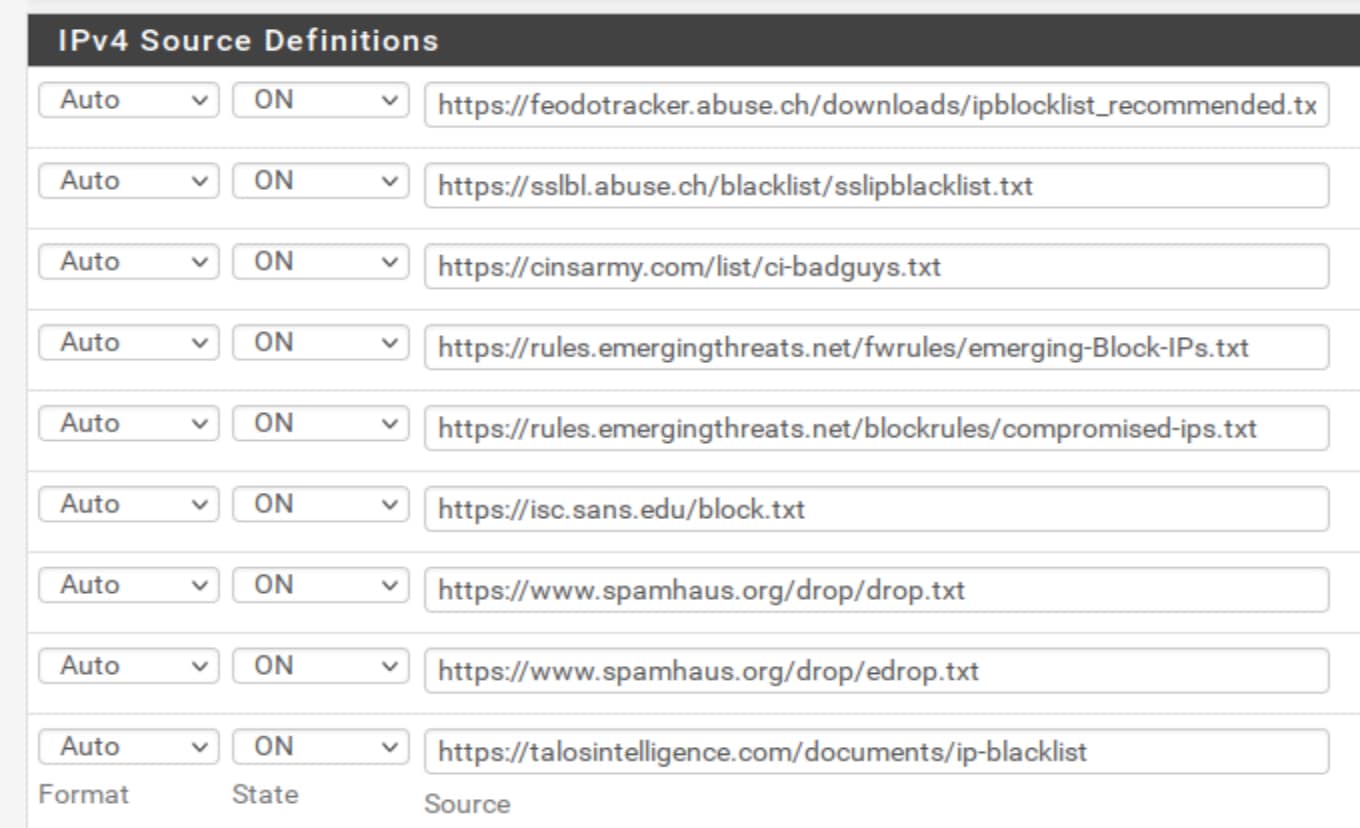Screen dimensions: 1360x828
Task: Edit the isc.sans.edu block.txt field
Action: tap(877, 510)
